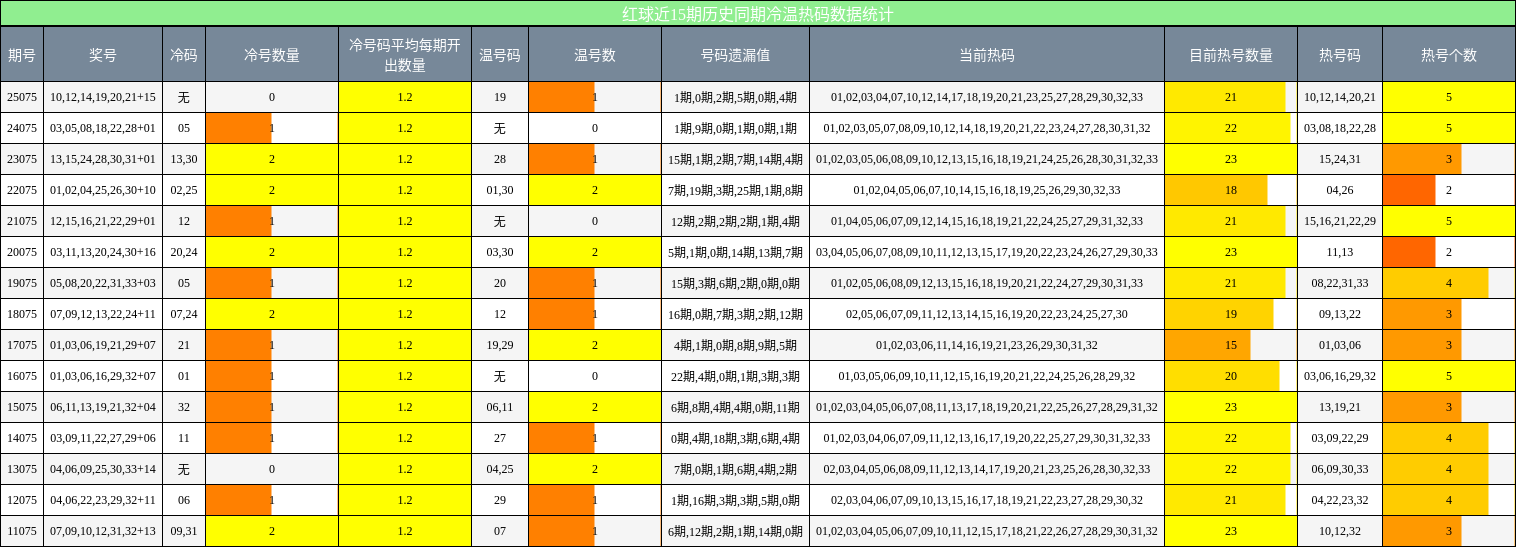The image size is (1516, 547).
Task: Select header 冷号码平均每期开出数量
Action: (x=405, y=55)
